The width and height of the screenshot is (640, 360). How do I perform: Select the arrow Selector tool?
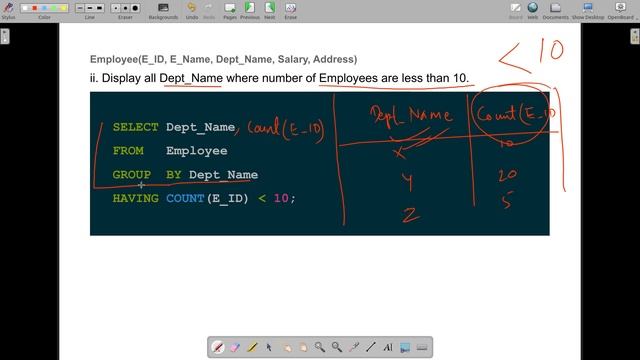coord(269,347)
